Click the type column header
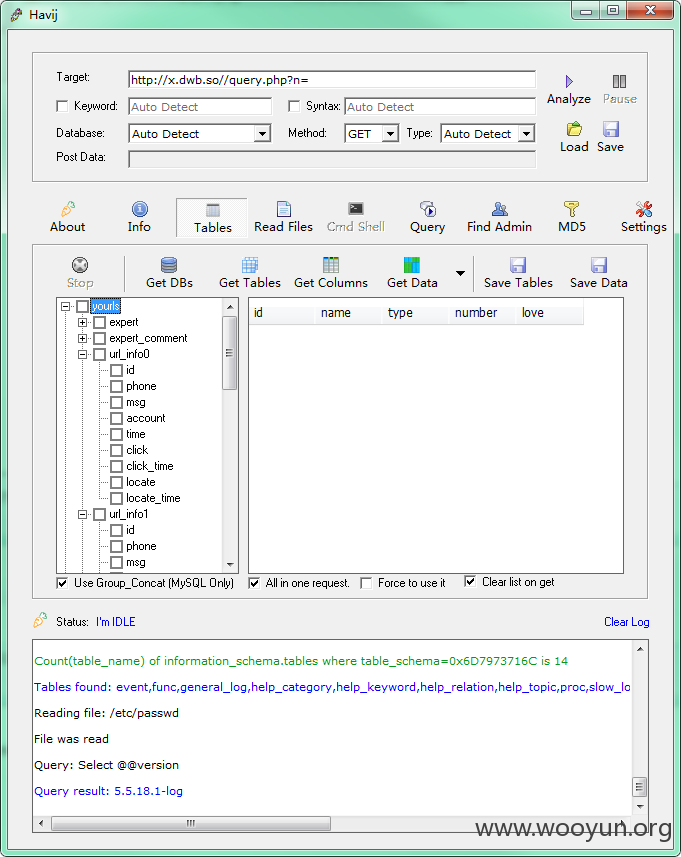Image resolution: width=681 pixels, height=857 pixels. 415,313
